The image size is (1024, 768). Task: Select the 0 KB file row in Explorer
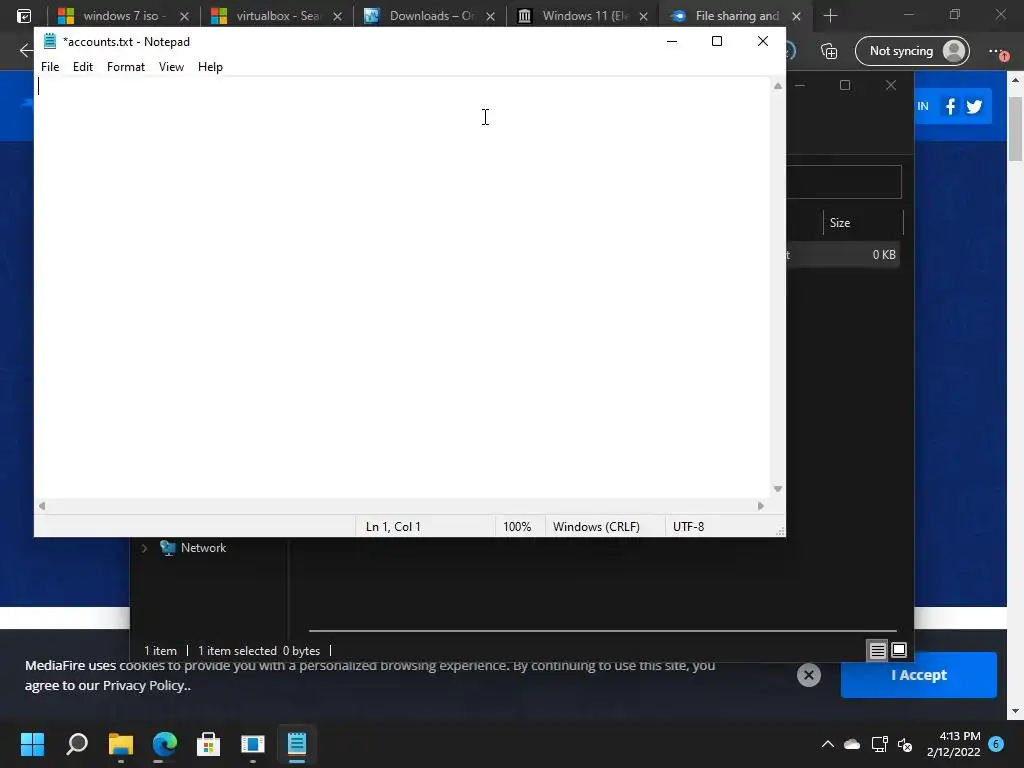coord(842,255)
